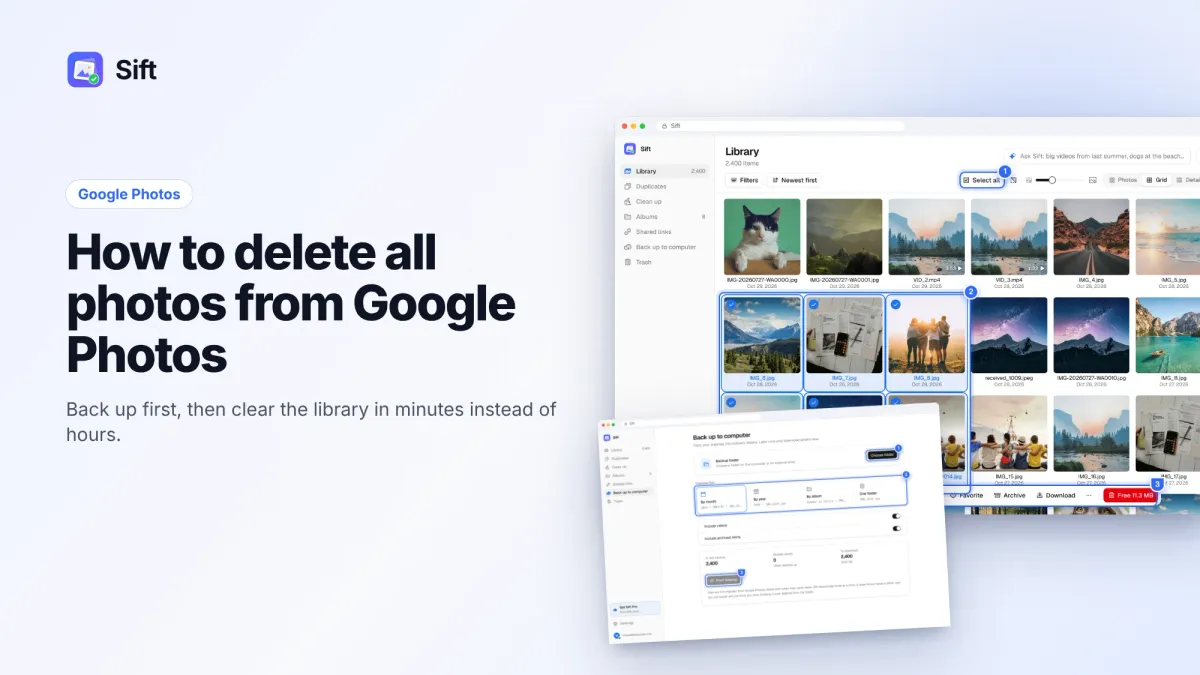The image size is (1200, 675).
Task: Uncheck the IMG_6.jpg selection checkmark
Action: coord(731,304)
